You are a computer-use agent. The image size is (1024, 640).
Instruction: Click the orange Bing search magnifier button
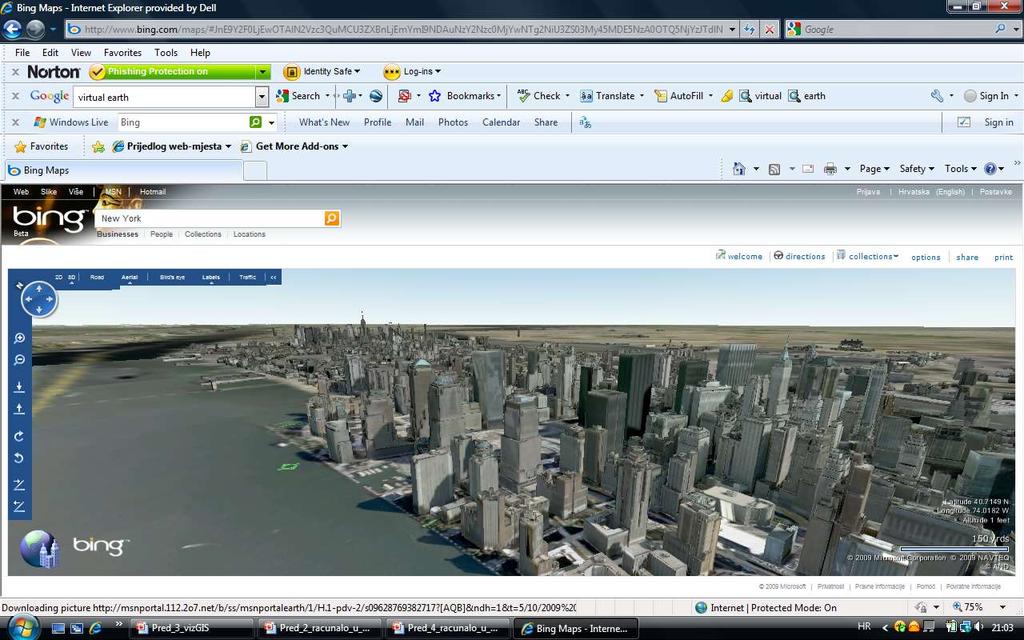[332, 218]
